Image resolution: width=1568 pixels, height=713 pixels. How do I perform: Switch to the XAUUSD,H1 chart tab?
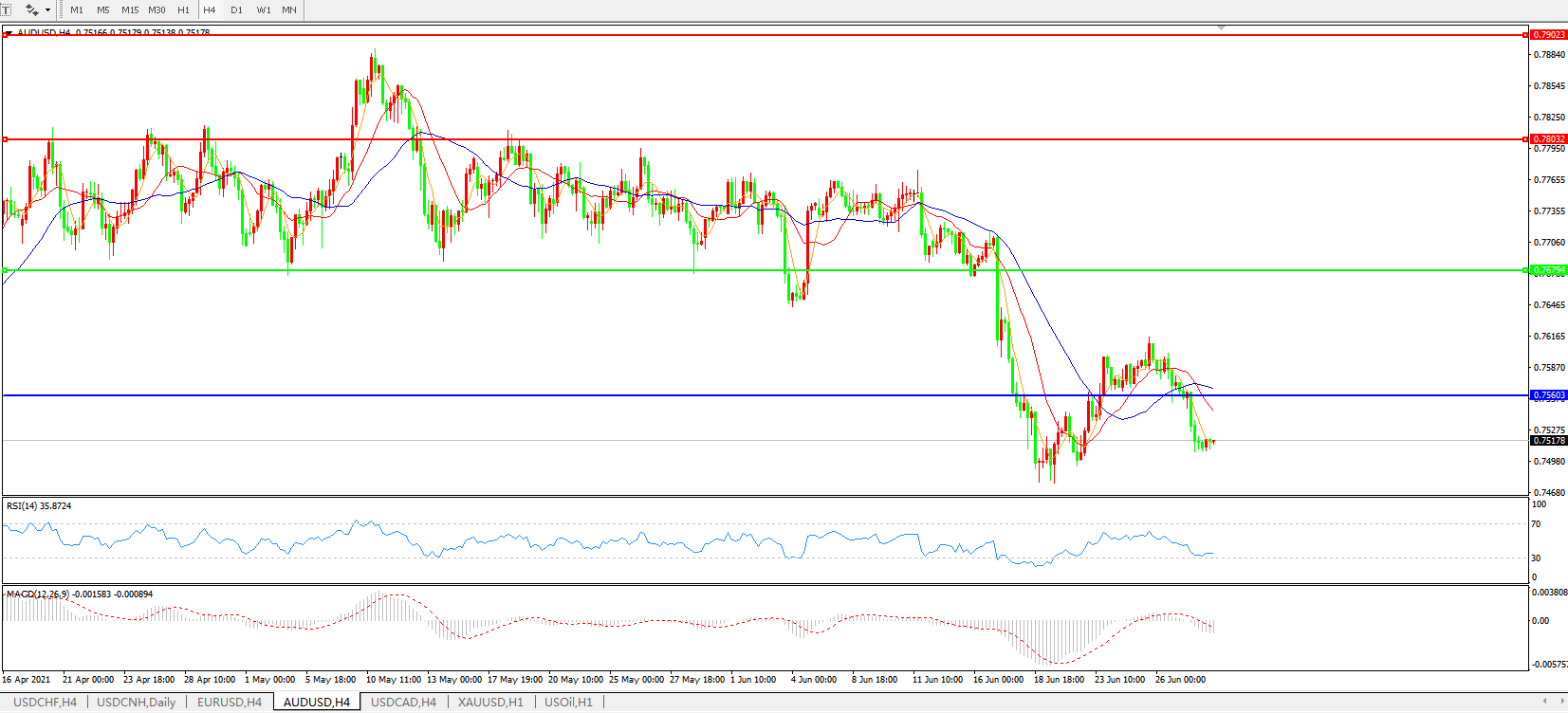[490, 703]
